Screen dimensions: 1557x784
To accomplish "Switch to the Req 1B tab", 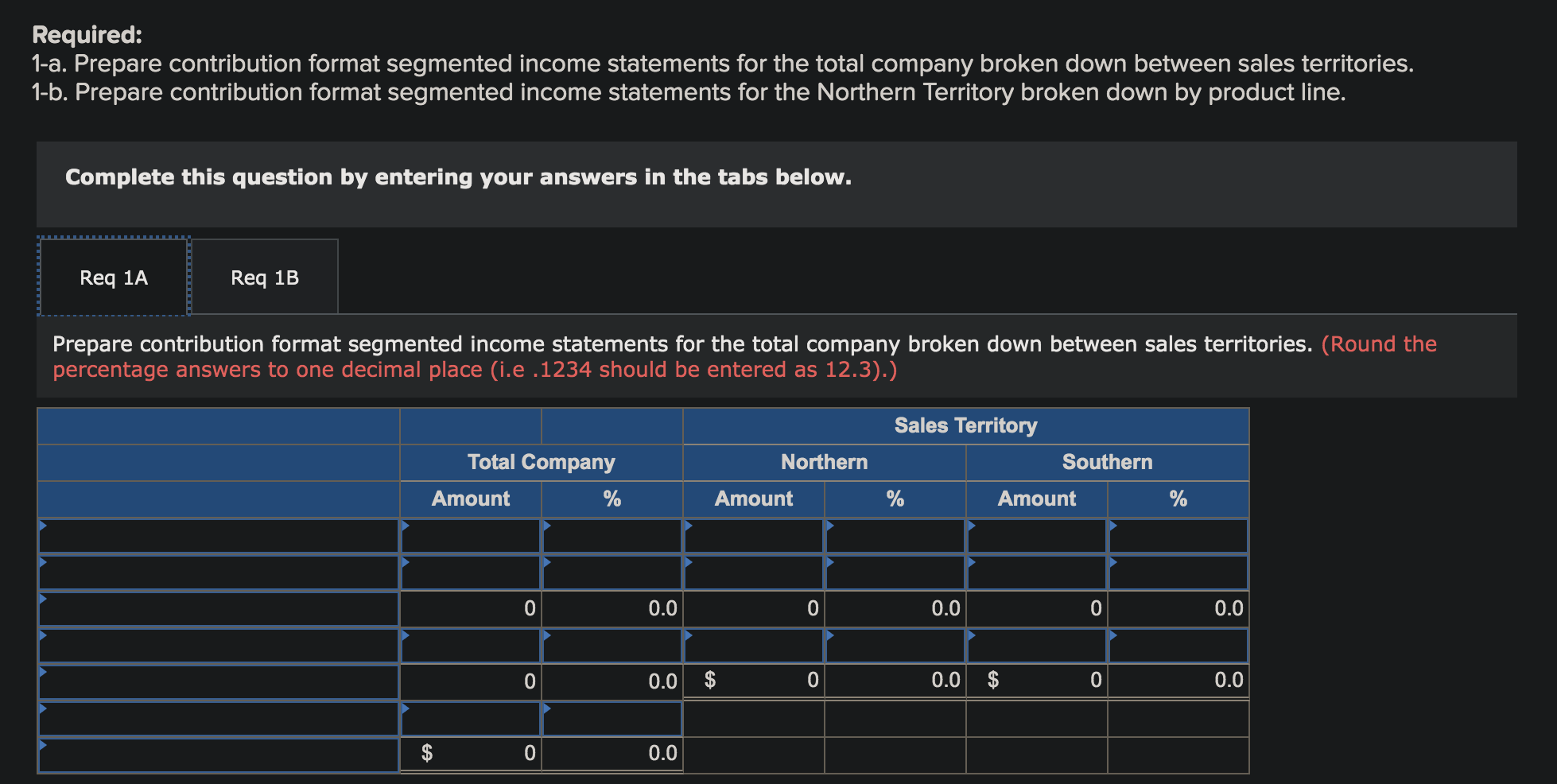I will pyautogui.click(x=266, y=278).
